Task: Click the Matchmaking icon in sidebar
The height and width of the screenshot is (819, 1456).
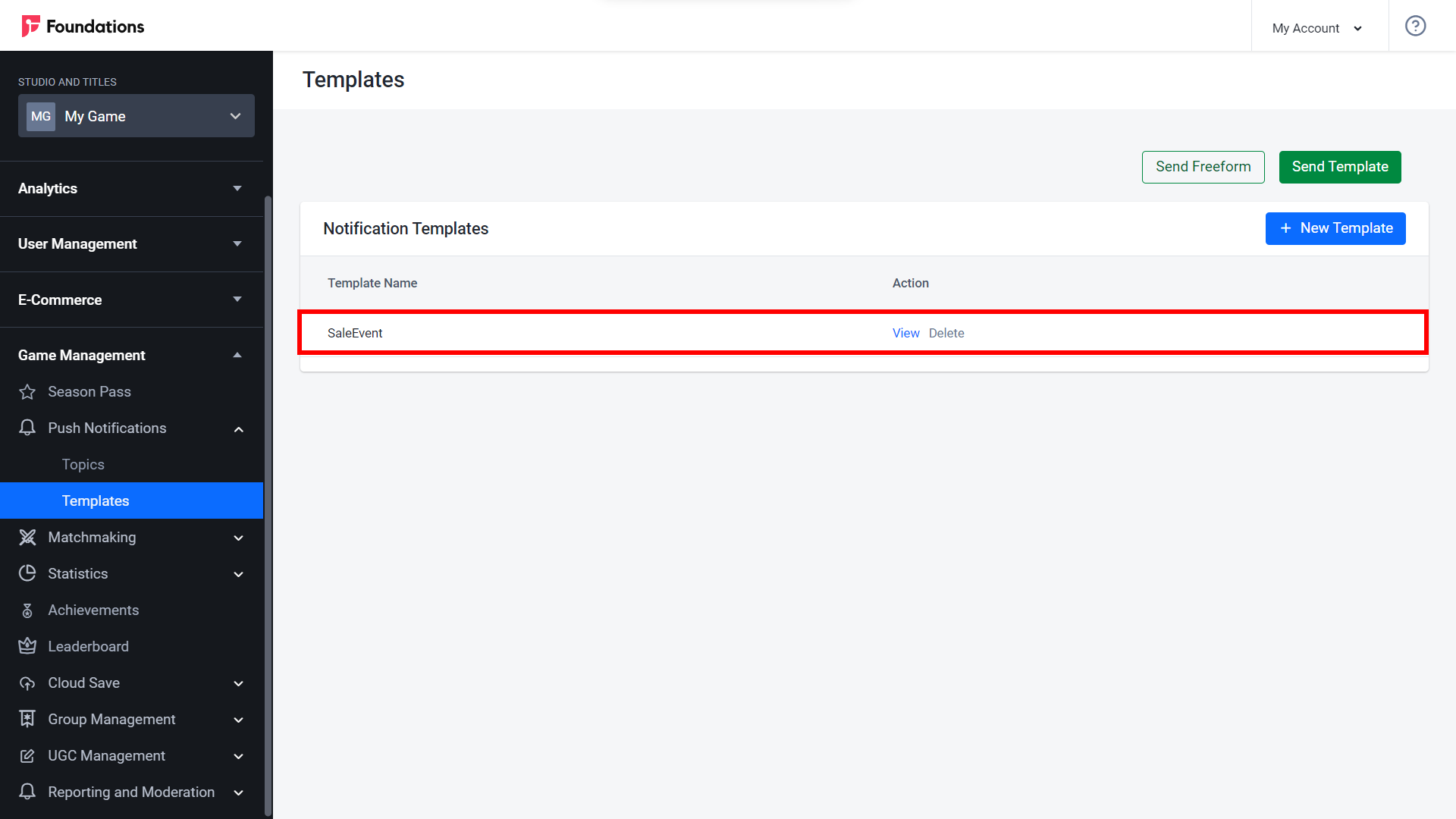Action: pos(27,537)
